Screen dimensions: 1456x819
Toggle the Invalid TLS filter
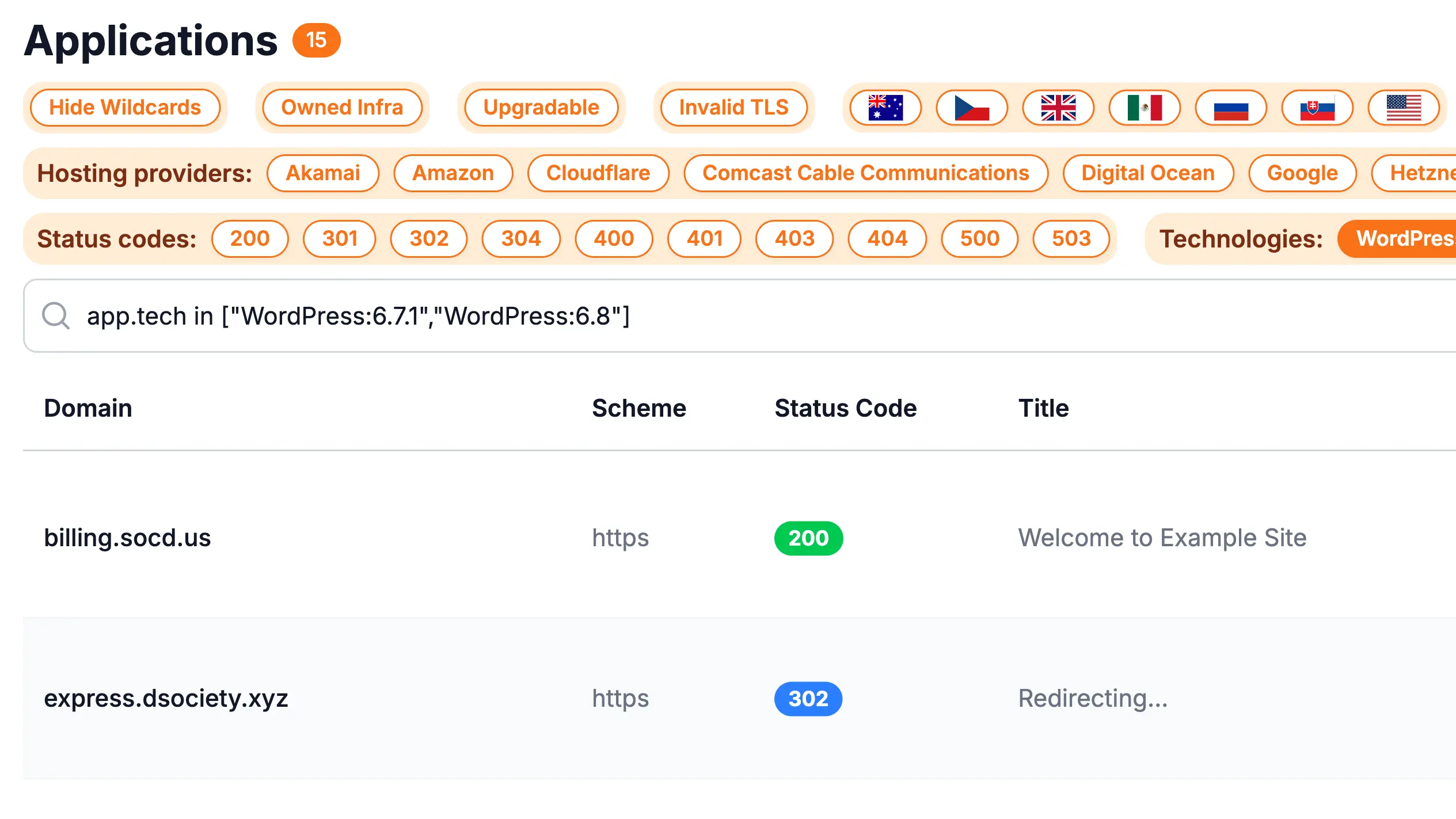733,108
